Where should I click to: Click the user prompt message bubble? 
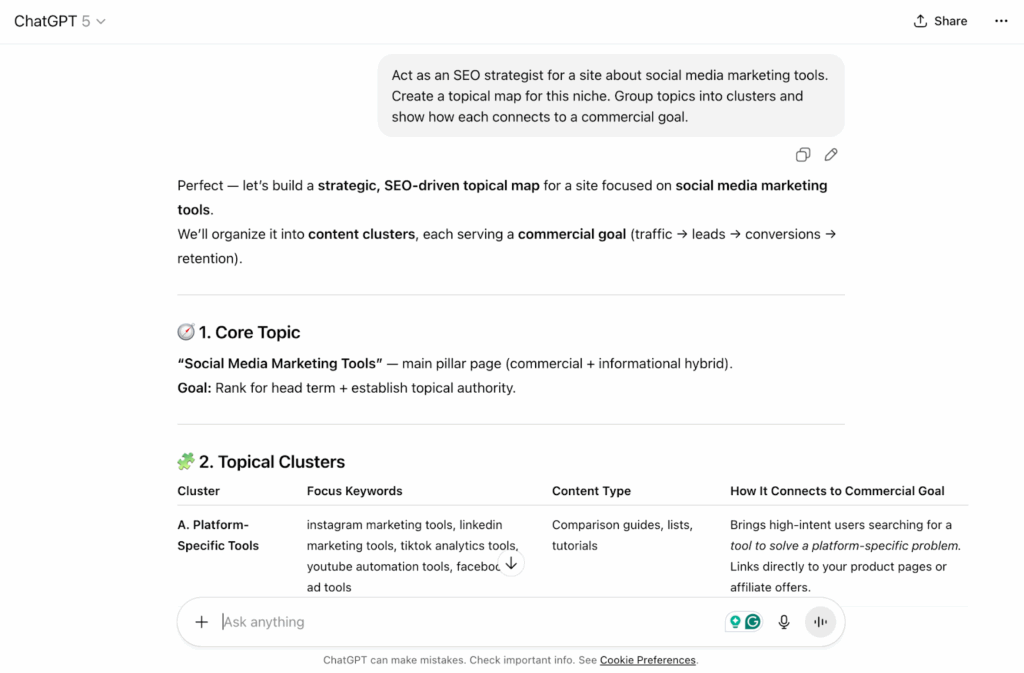coord(610,96)
